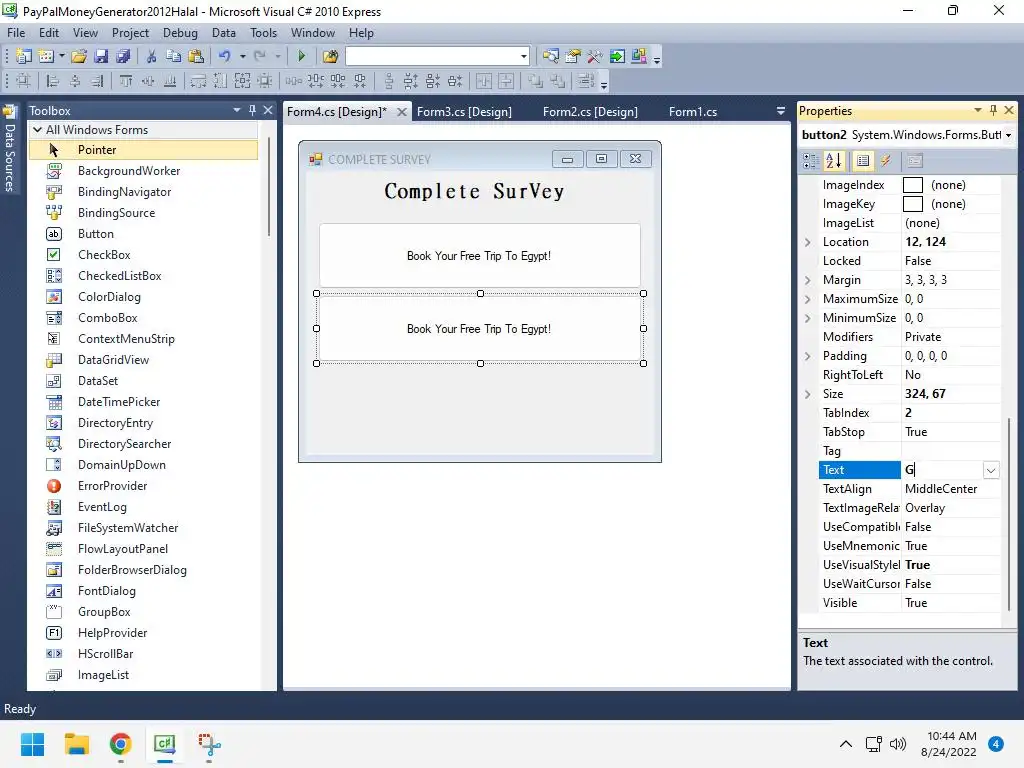Click the Align to Grid layout icon
The width and height of the screenshot is (1024, 768).
click(24, 81)
